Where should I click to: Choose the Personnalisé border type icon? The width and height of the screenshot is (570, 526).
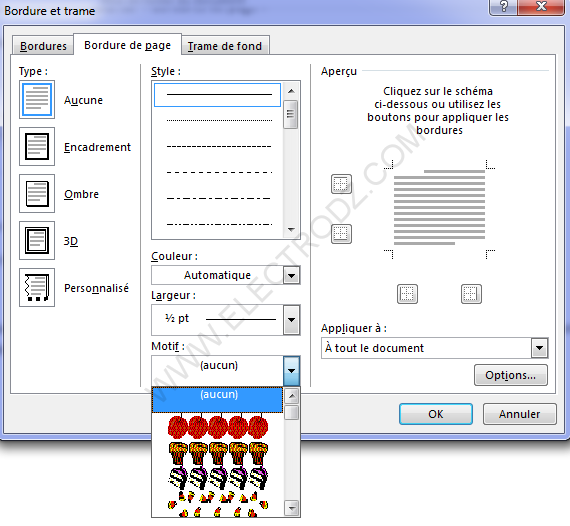(x=37, y=288)
